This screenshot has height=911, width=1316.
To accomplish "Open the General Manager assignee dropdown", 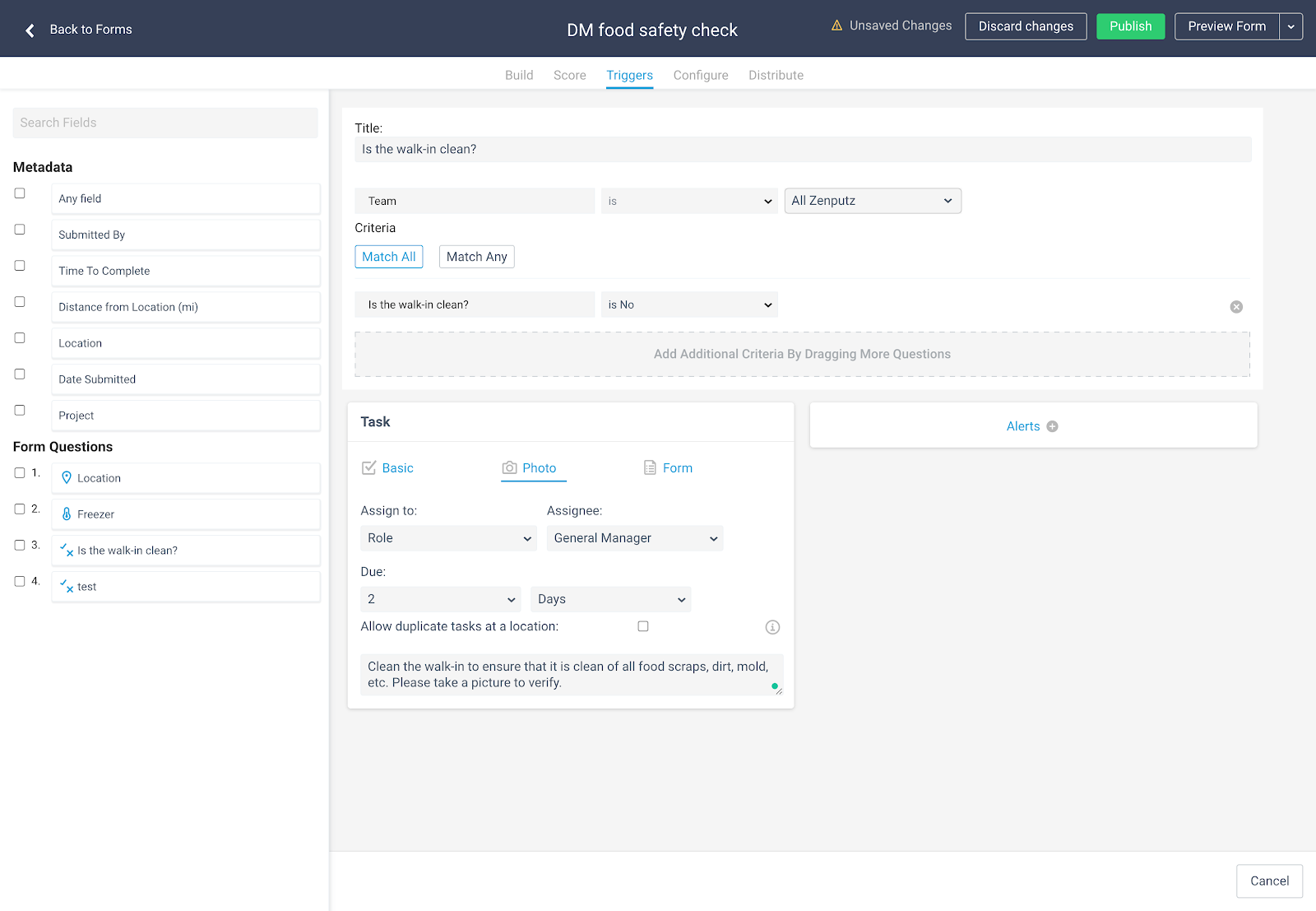I will coord(635,538).
